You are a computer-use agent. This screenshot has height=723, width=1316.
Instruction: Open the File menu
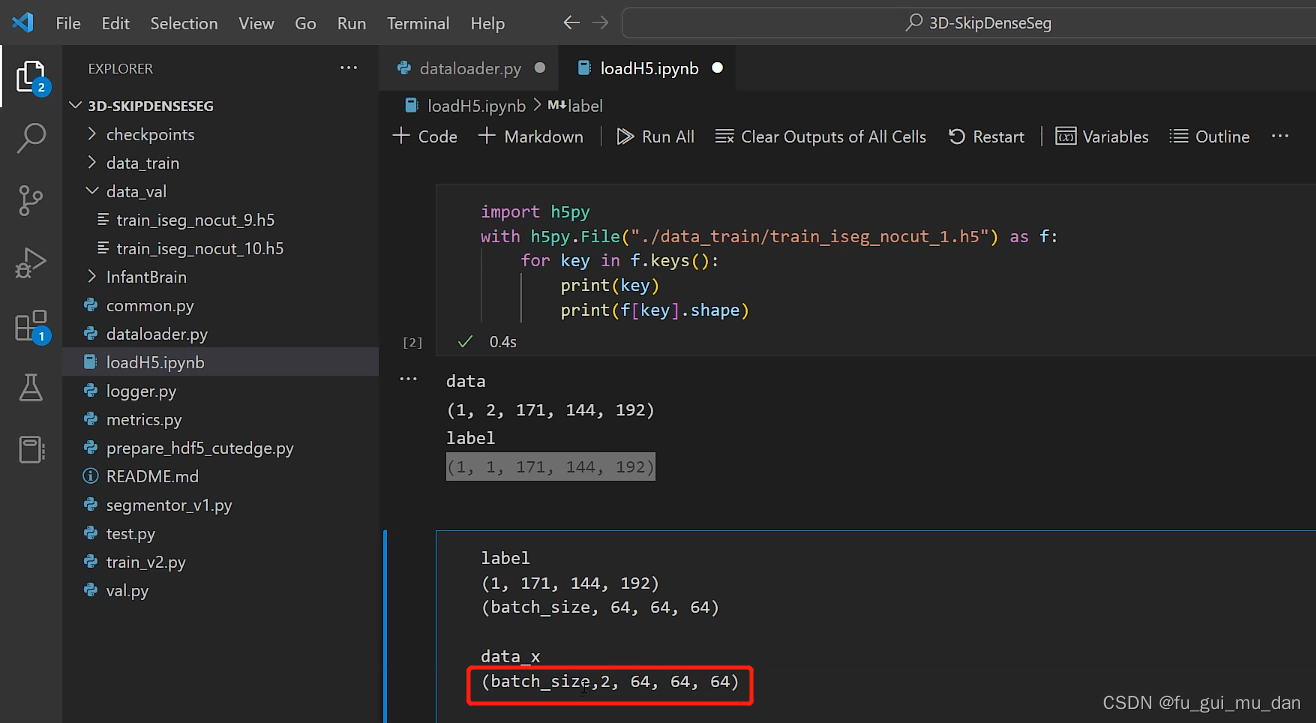coord(68,23)
